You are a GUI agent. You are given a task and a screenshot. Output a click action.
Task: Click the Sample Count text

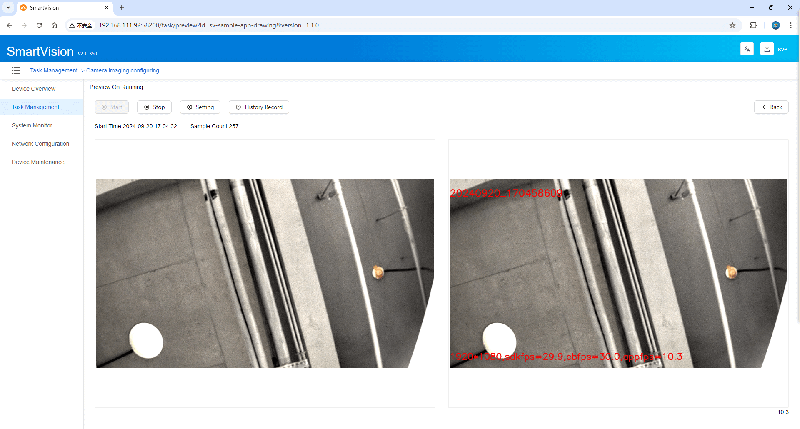pos(214,126)
